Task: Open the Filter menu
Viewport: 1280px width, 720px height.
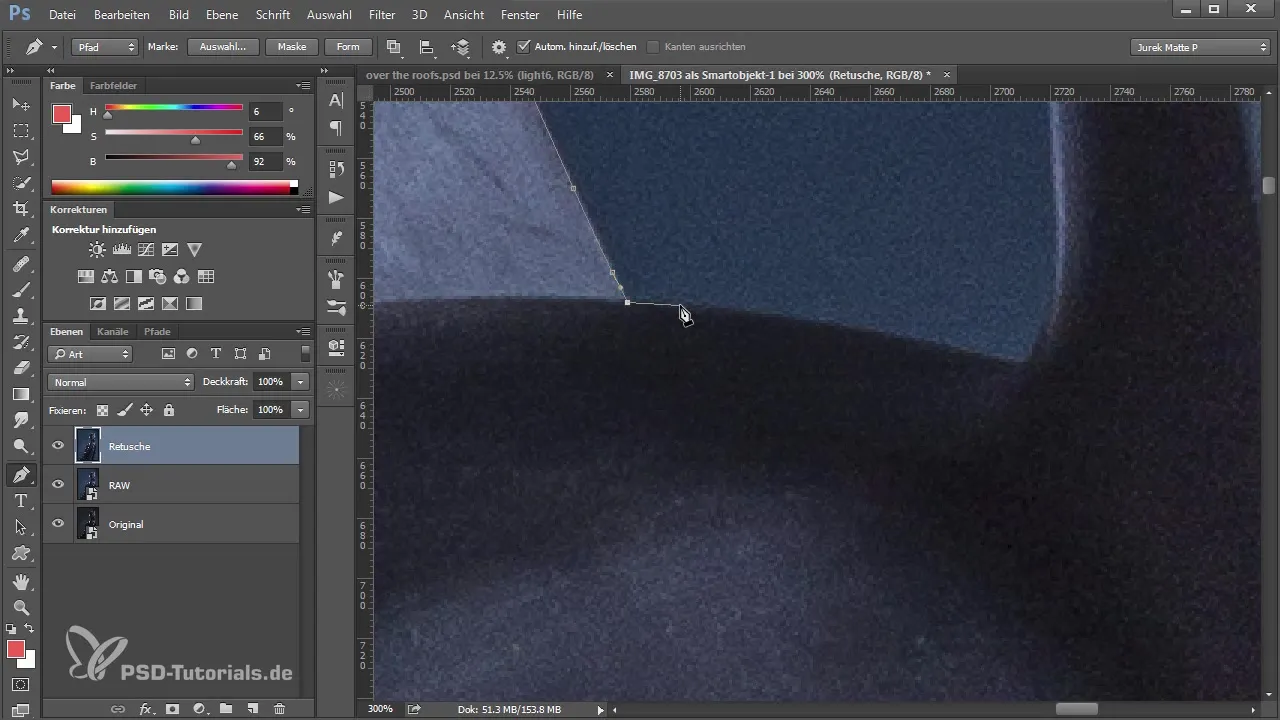Action: click(381, 15)
